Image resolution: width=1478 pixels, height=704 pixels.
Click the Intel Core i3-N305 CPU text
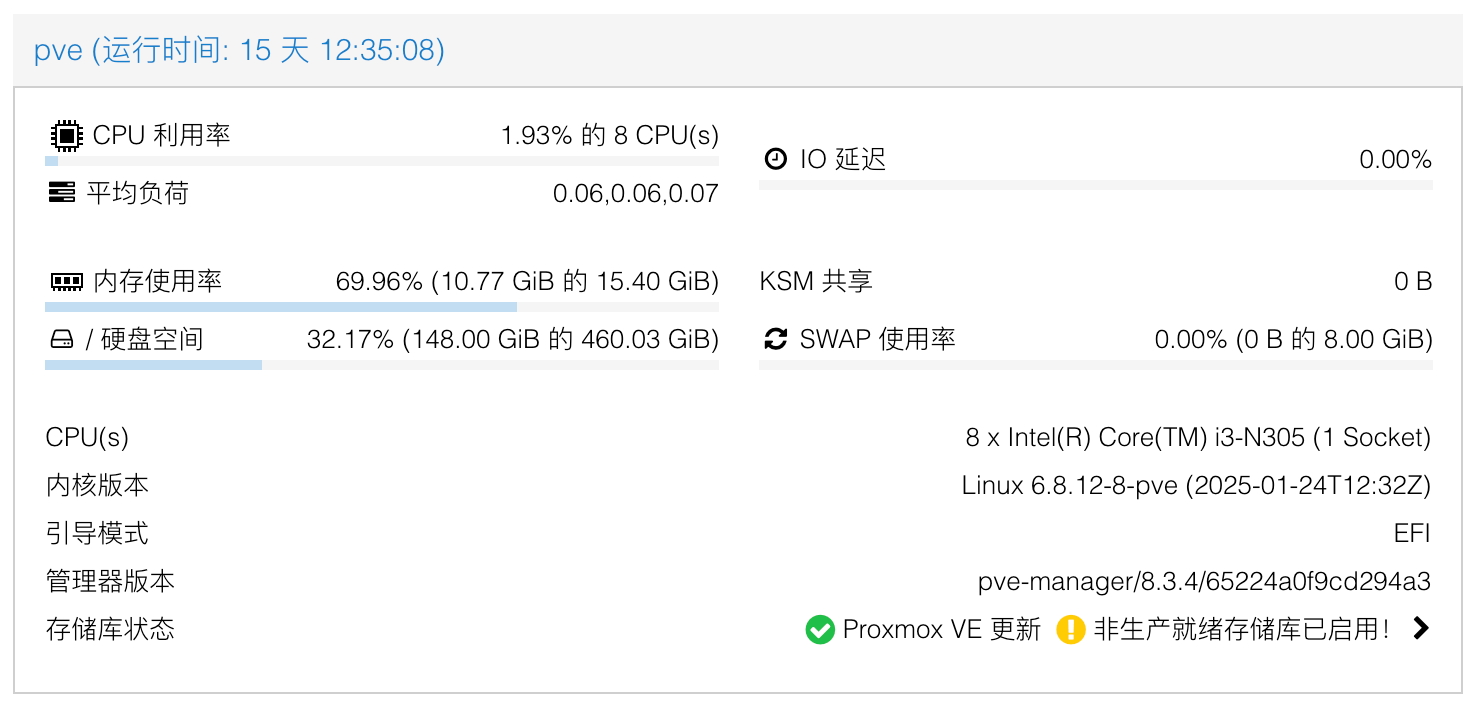1198,437
